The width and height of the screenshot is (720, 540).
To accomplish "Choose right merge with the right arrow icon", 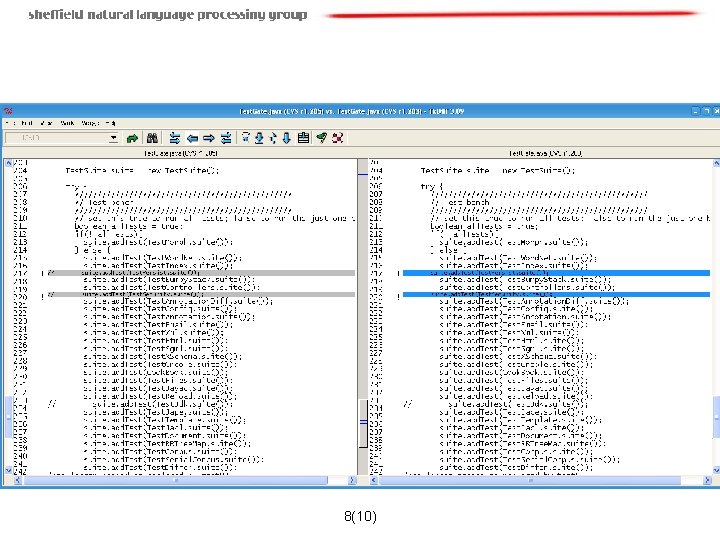I will pos(209,138).
